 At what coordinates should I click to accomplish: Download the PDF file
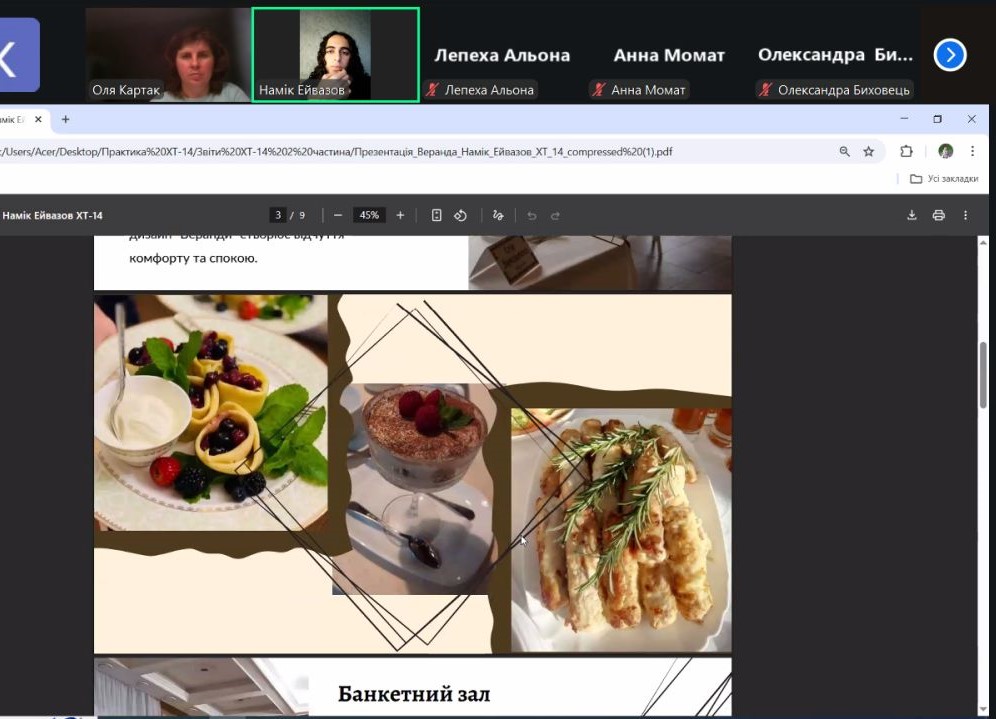click(912, 215)
